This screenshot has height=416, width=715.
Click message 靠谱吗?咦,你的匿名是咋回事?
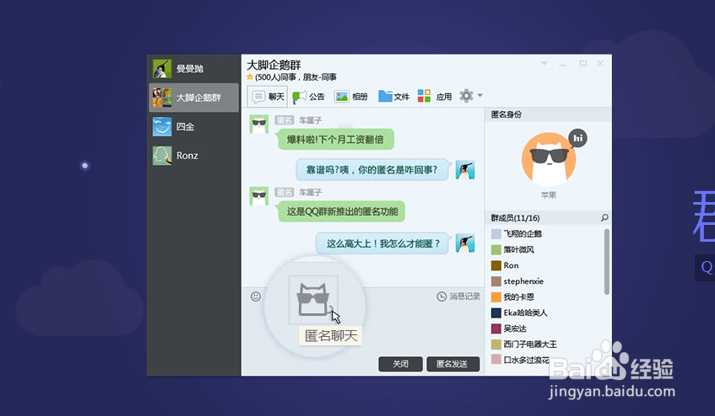(x=372, y=170)
